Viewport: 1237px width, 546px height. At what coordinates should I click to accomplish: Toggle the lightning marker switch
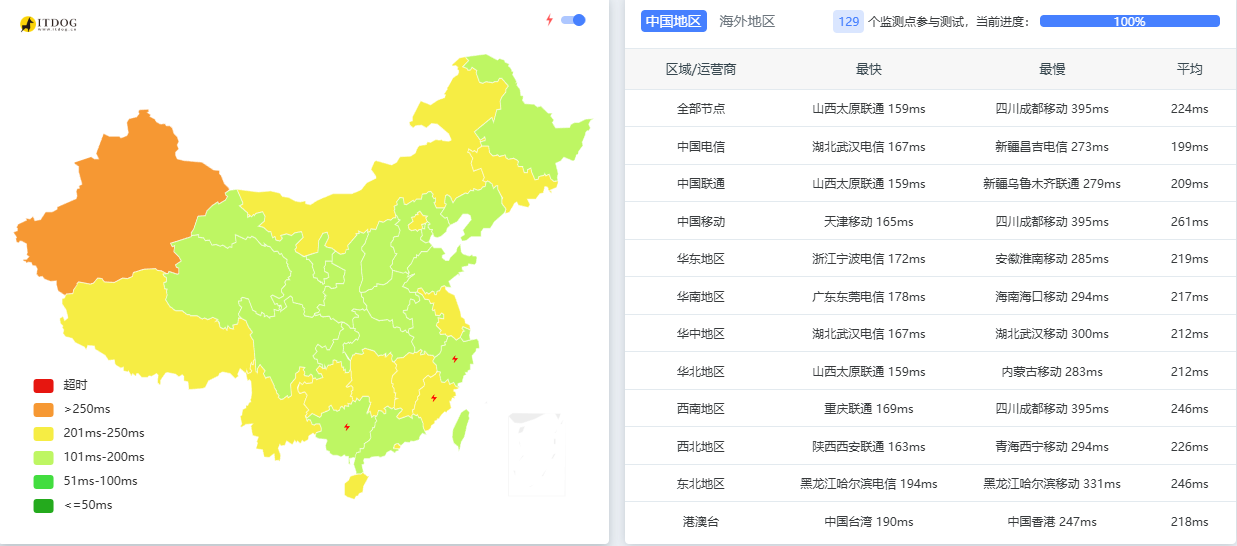573,20
